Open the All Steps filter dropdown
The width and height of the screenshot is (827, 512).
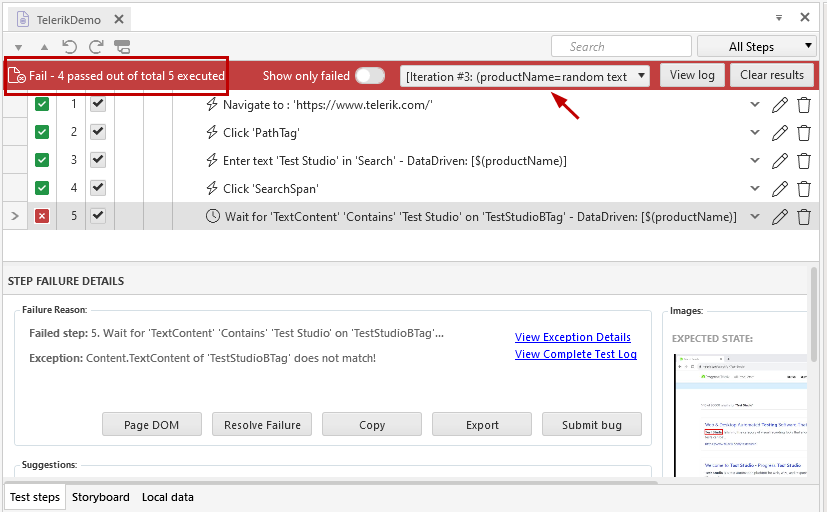click(756, 46)
